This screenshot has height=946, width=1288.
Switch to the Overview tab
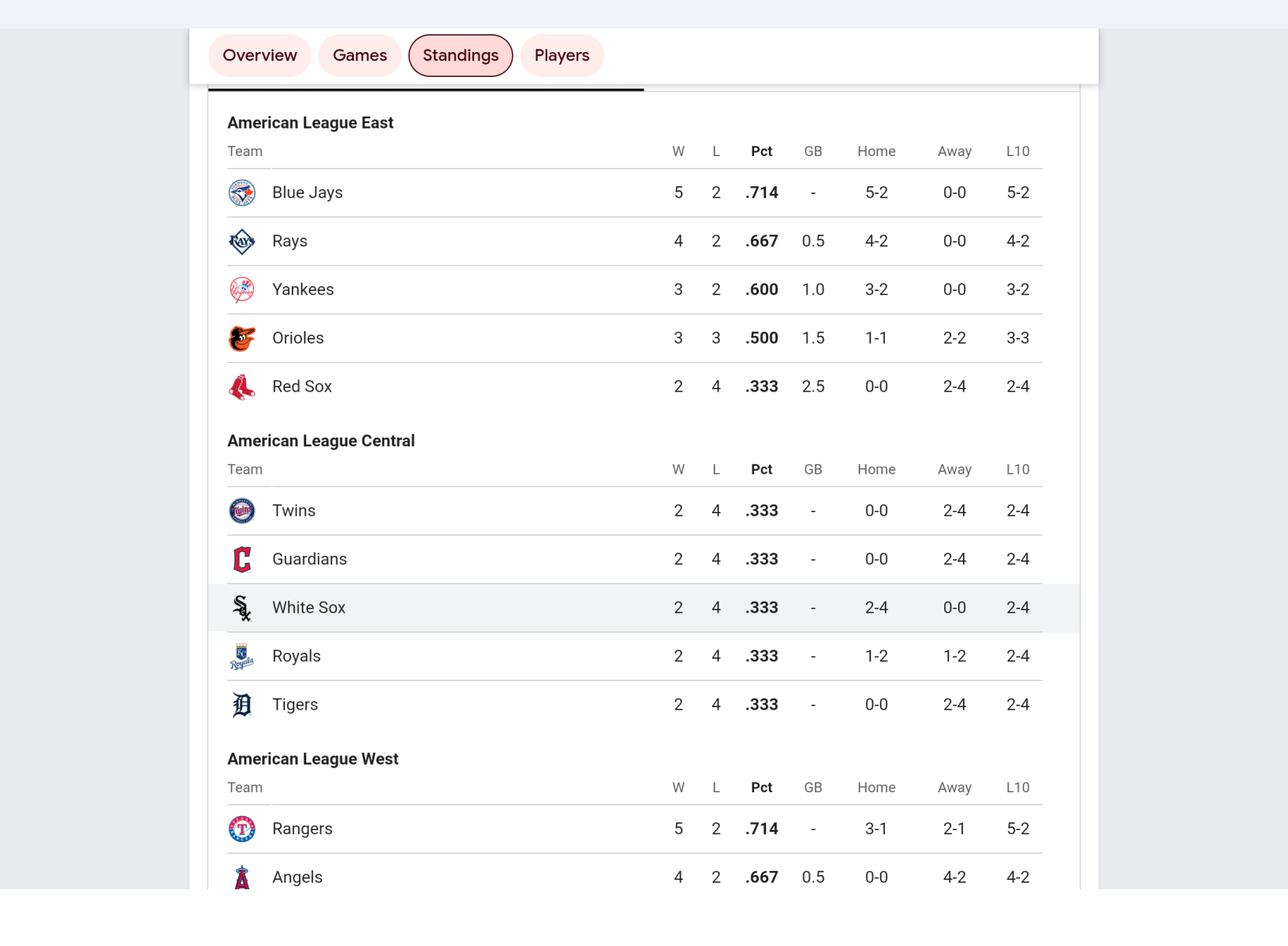259,56
